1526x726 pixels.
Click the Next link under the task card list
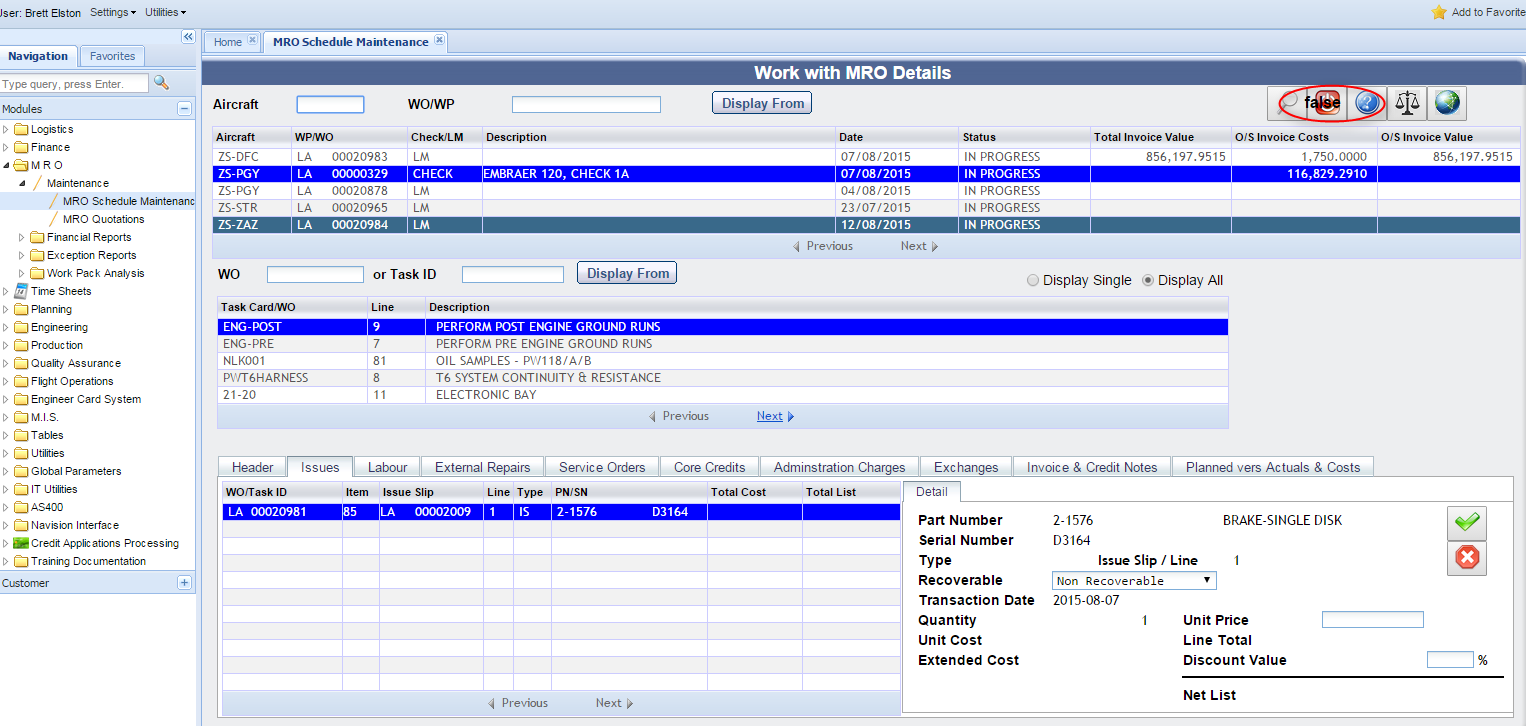(776, 416)
